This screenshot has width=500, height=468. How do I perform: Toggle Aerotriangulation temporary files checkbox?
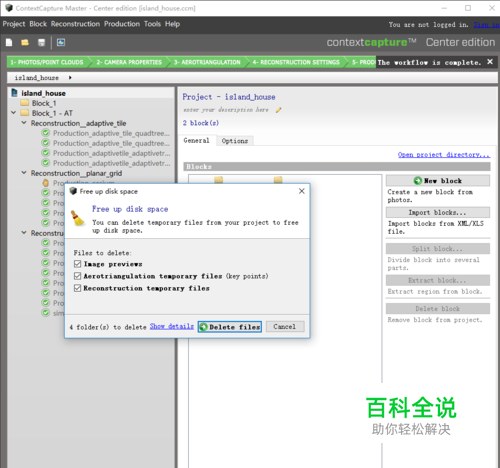(77, 276)
